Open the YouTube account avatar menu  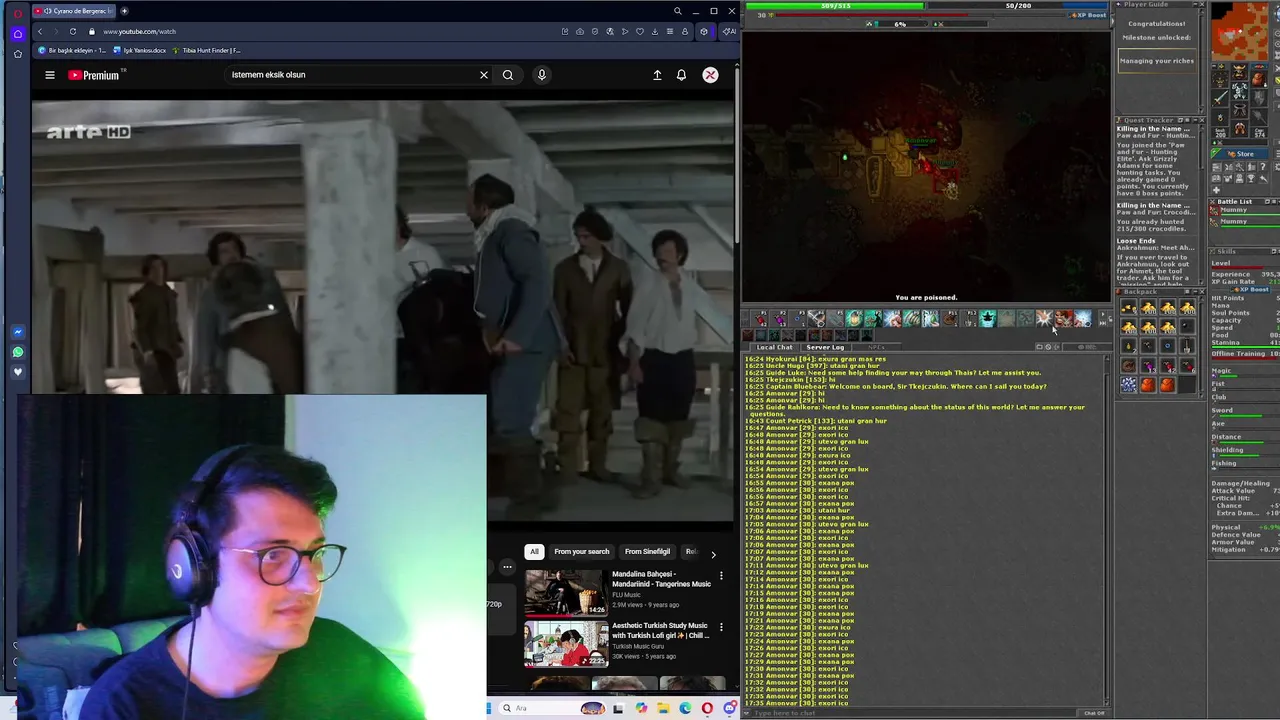710,75
